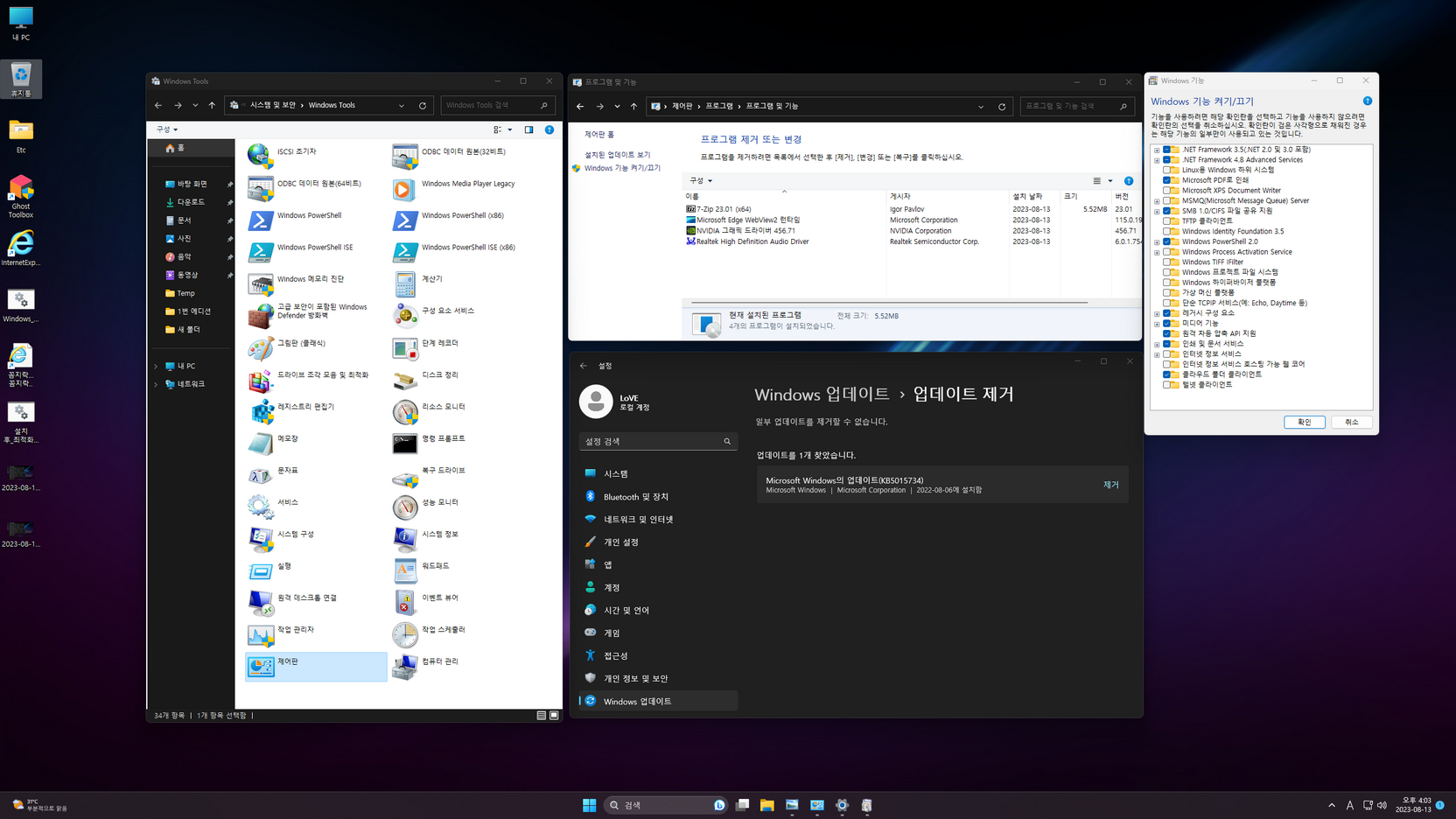Open 레지스트리 편집기 icon

pyautogui.click(x=260, y=410)
